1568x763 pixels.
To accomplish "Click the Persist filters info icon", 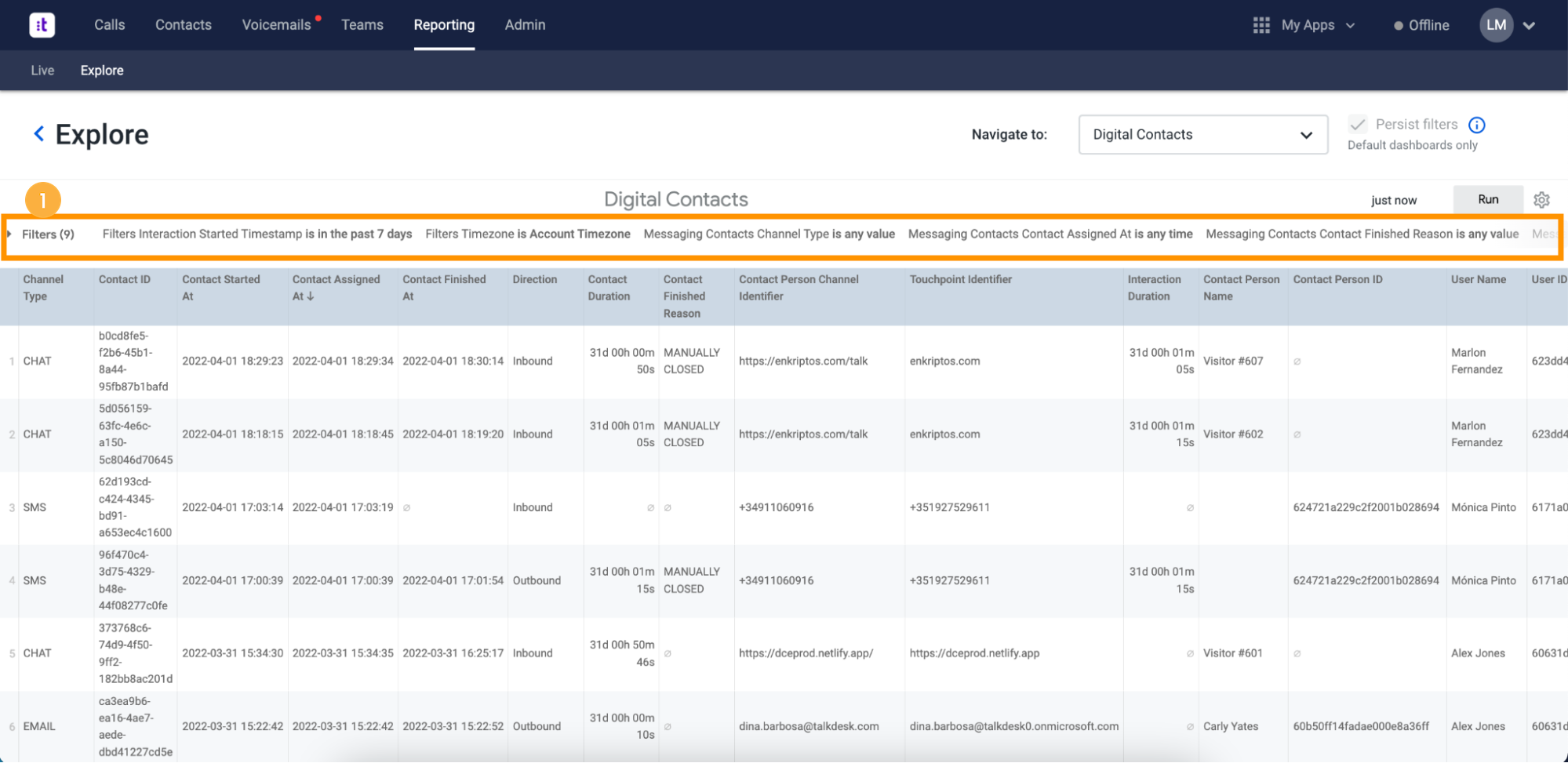I will point(1476,125).
